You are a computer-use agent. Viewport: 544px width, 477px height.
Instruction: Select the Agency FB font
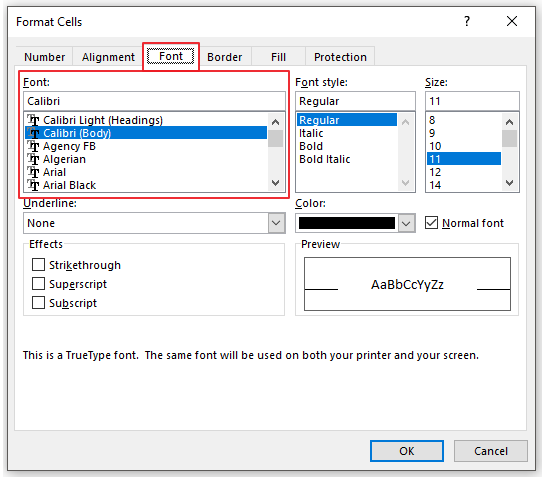(146, 146)
